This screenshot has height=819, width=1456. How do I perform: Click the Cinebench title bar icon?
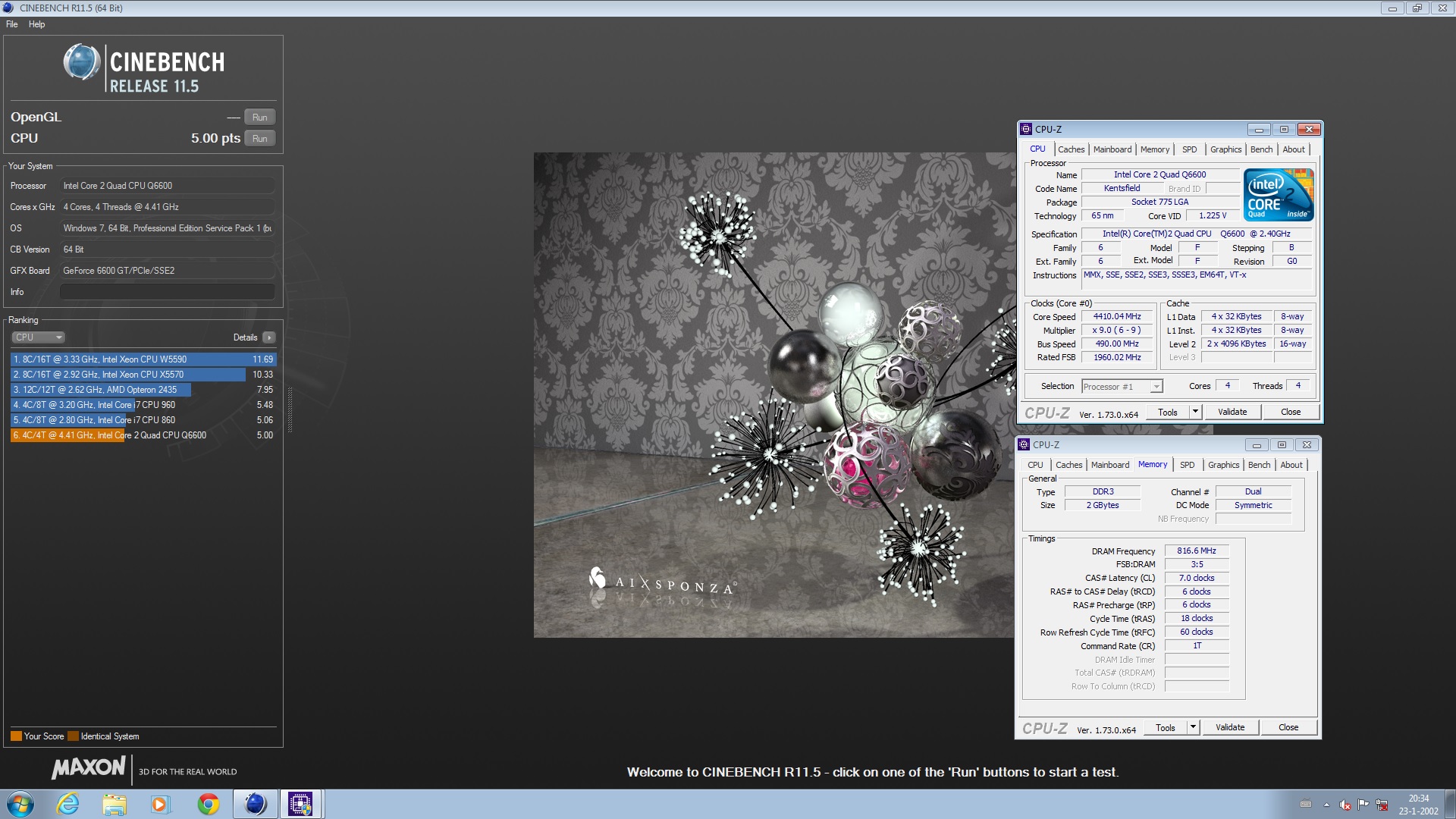point(8,8)
